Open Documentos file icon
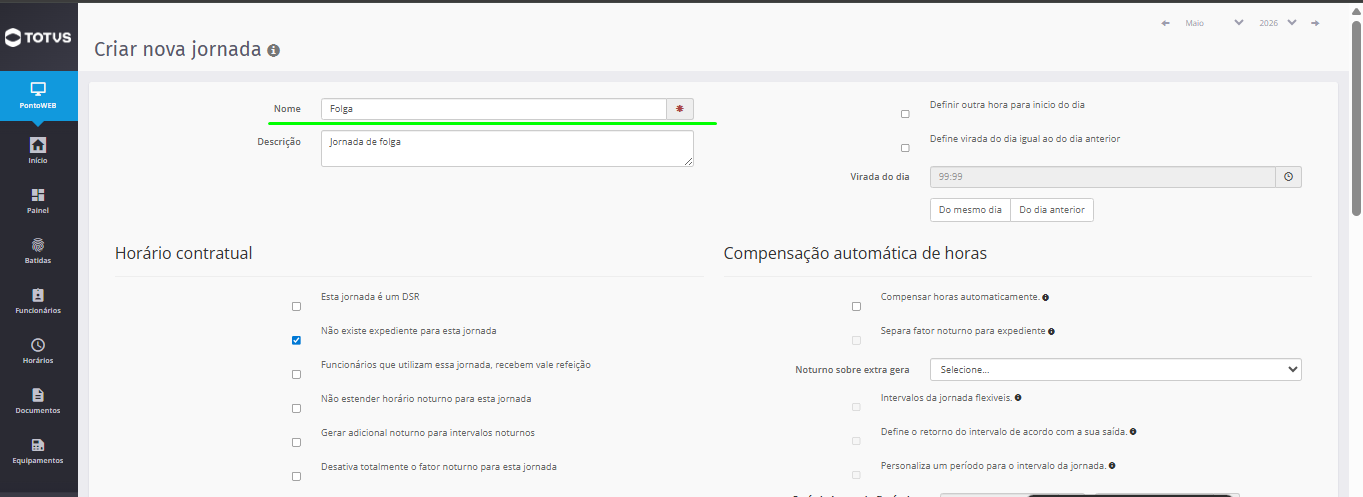 [x=38, y=395]
